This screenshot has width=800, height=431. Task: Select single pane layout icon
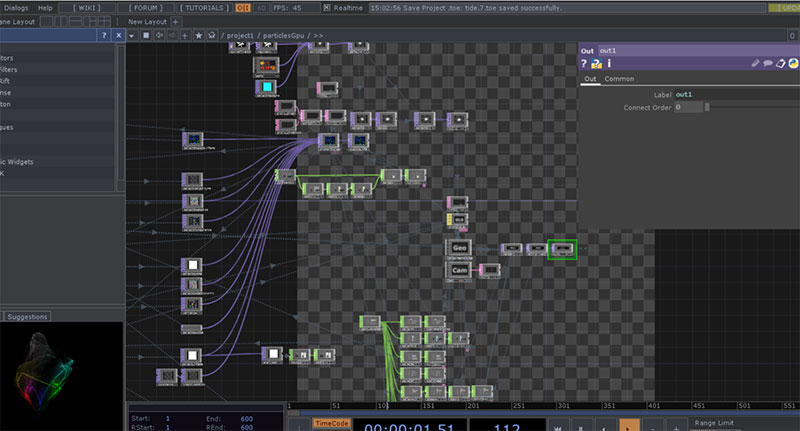46,21
